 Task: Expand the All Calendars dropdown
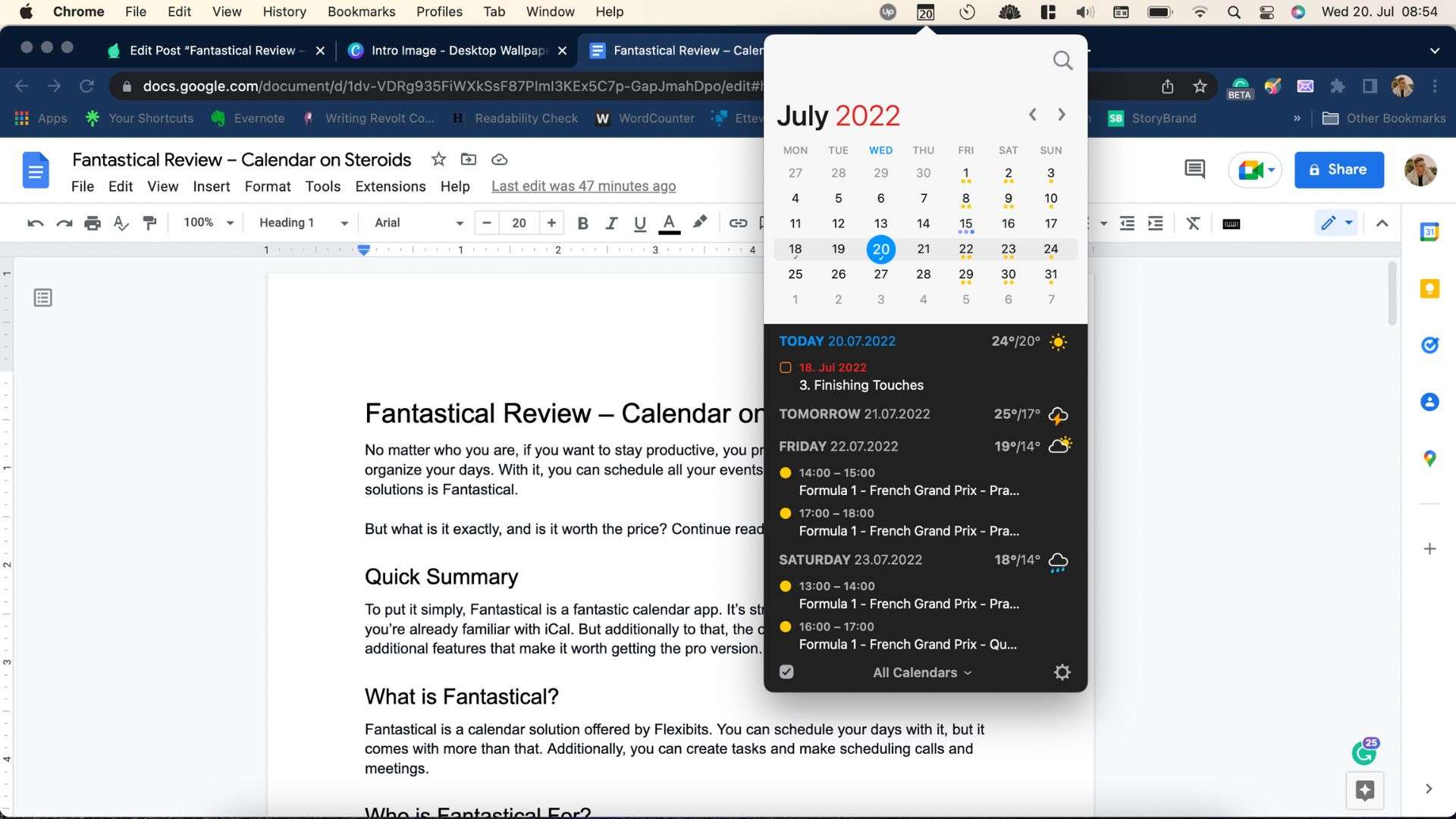coord(922,673)
